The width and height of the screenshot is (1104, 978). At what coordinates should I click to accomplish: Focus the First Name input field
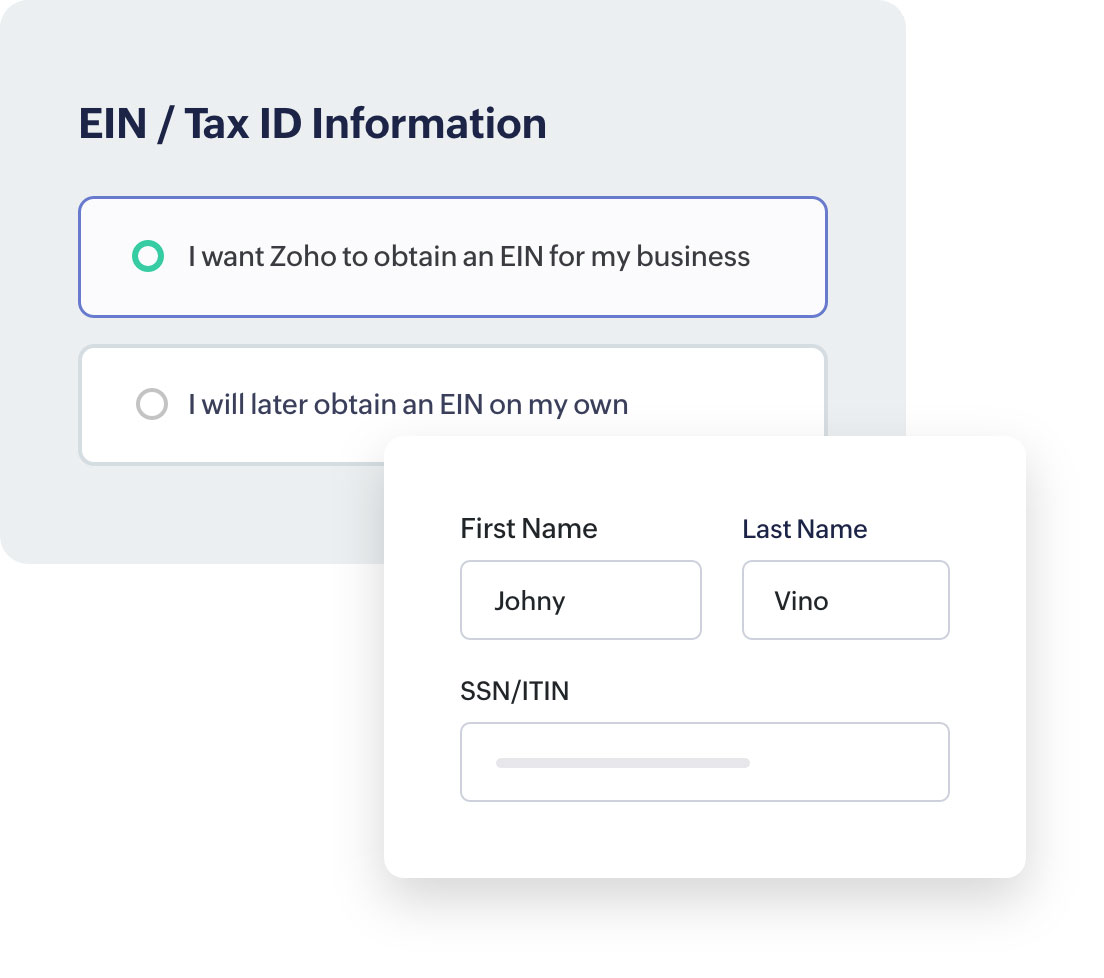tap(580, 600)
